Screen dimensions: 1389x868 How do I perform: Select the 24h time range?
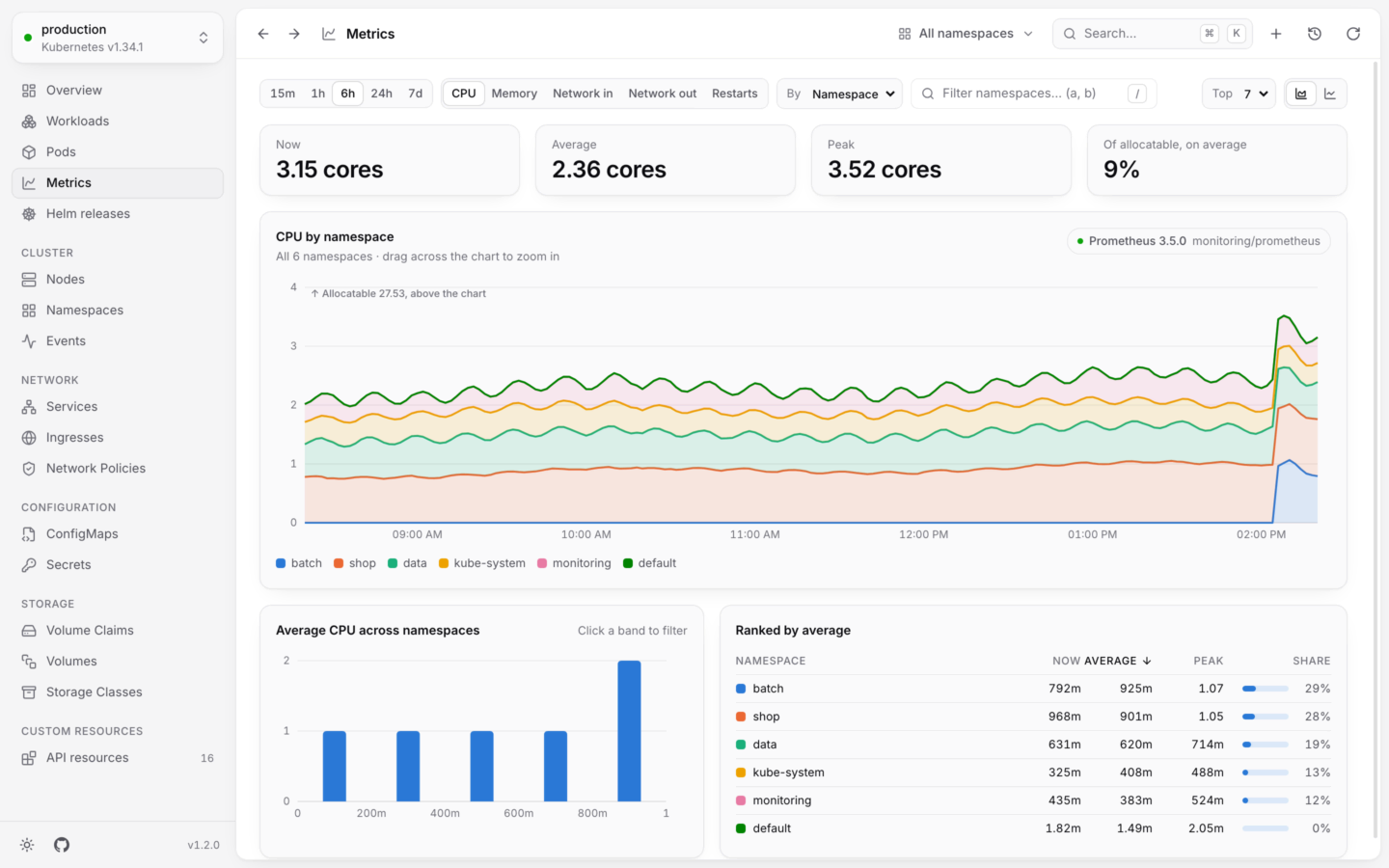pyautogui.click(x=382, y=94)
